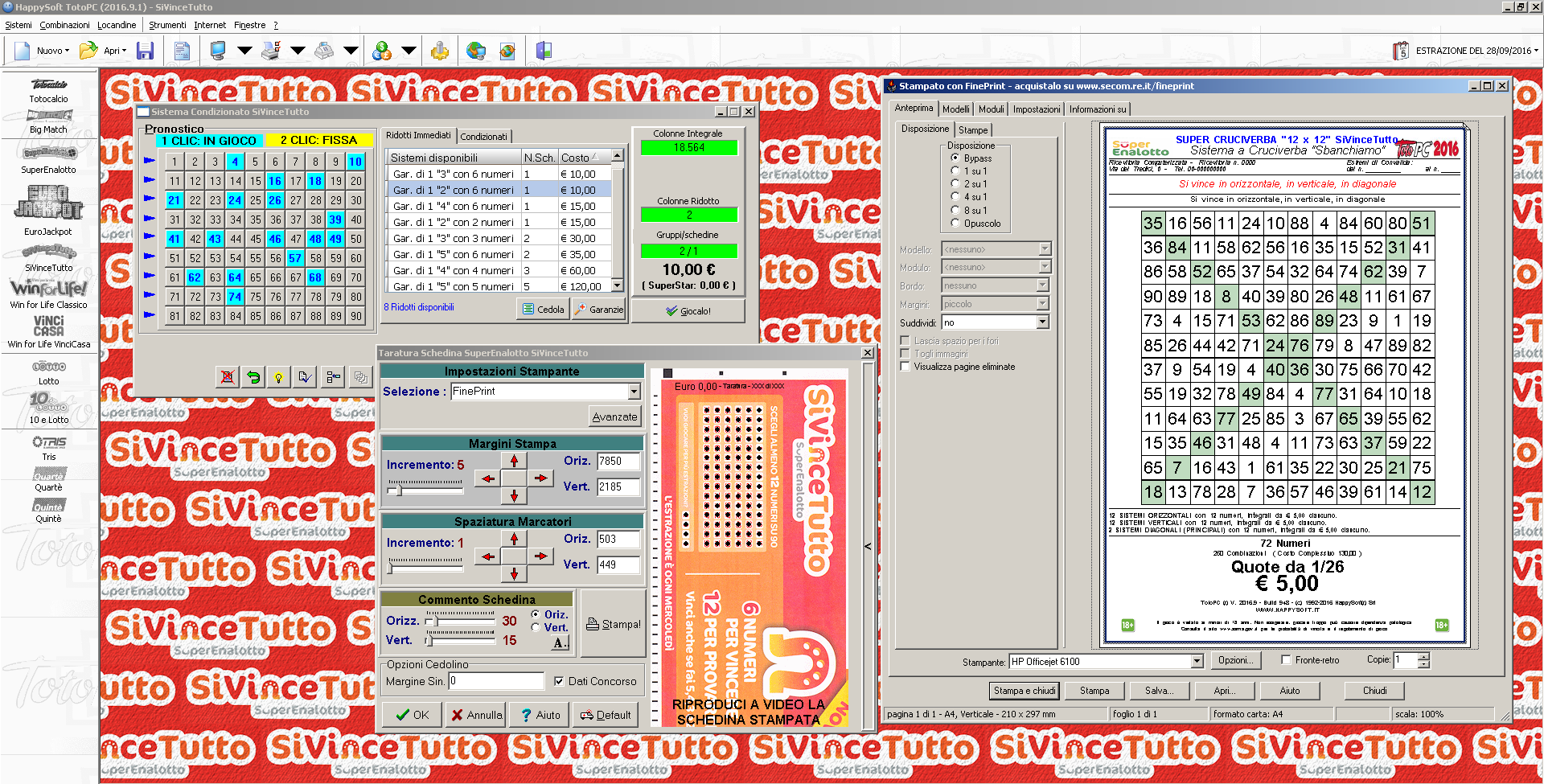
Task: Click the exit door toolbar icon
Action: (544, 51)
